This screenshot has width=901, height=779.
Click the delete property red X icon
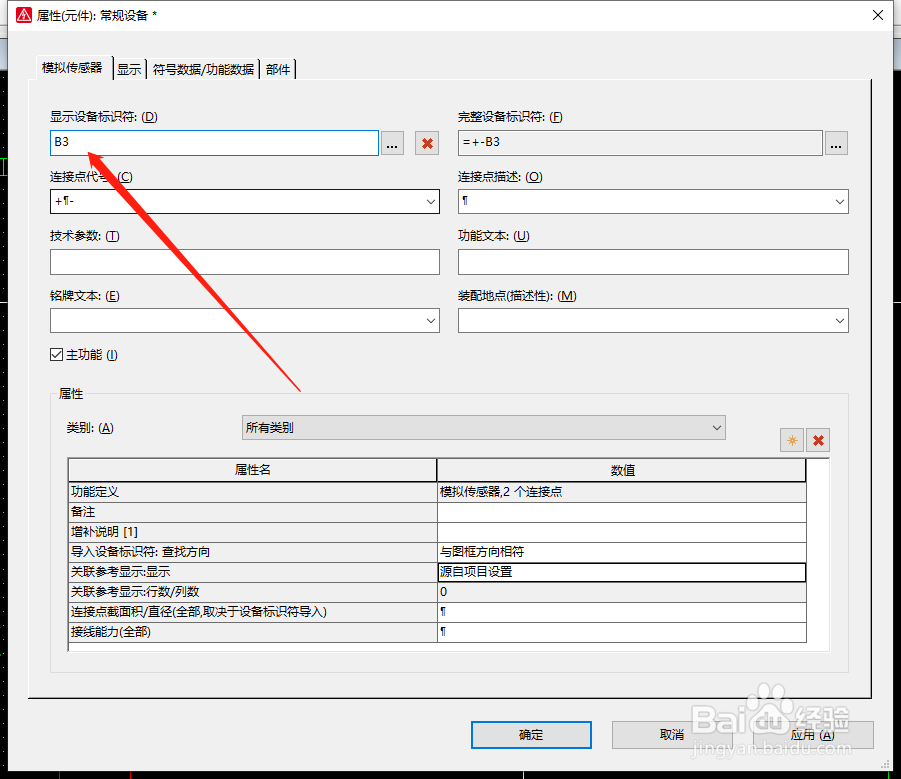coord(818,440)
